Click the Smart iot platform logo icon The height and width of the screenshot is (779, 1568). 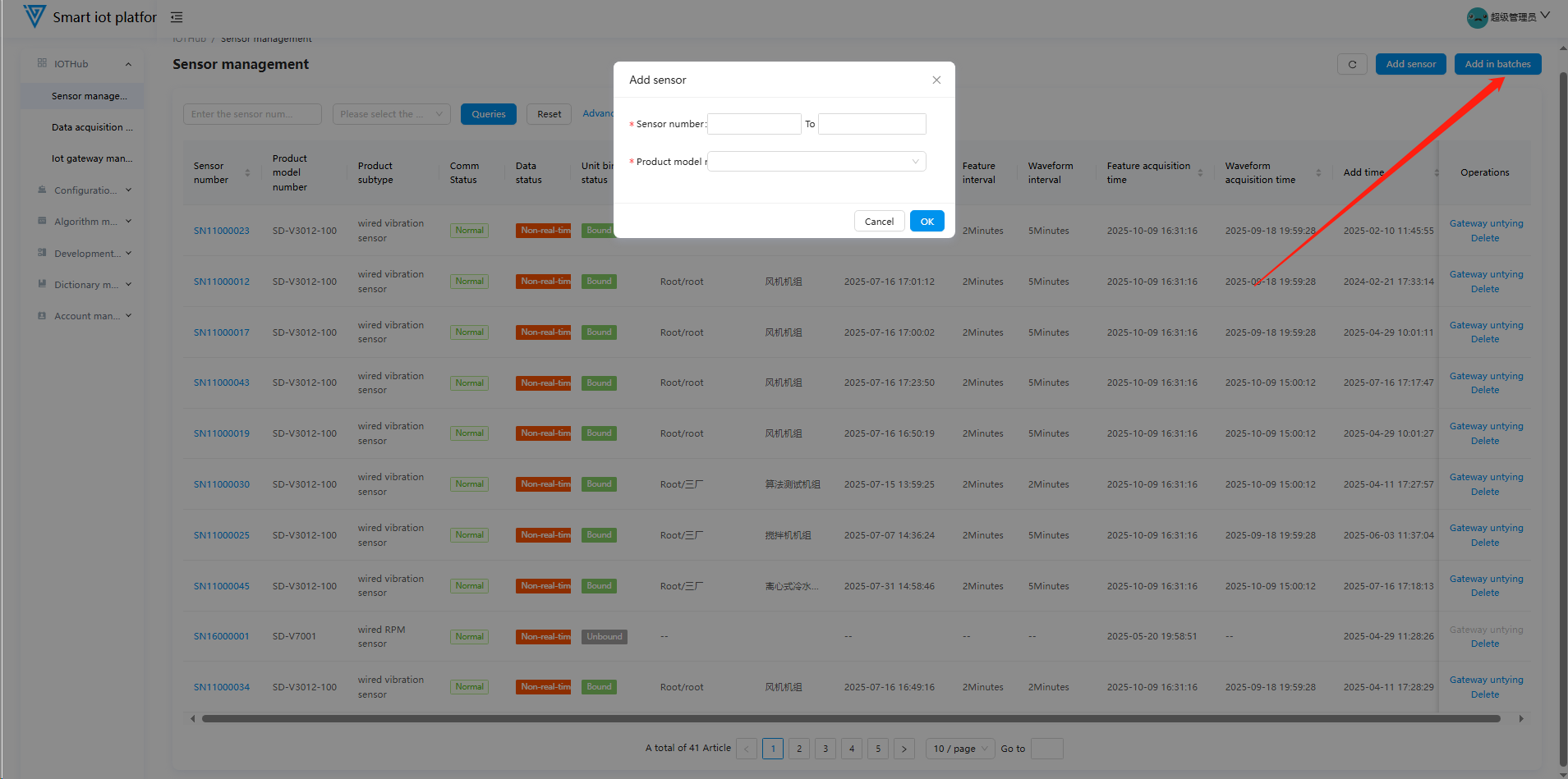[x=34, y=16]
